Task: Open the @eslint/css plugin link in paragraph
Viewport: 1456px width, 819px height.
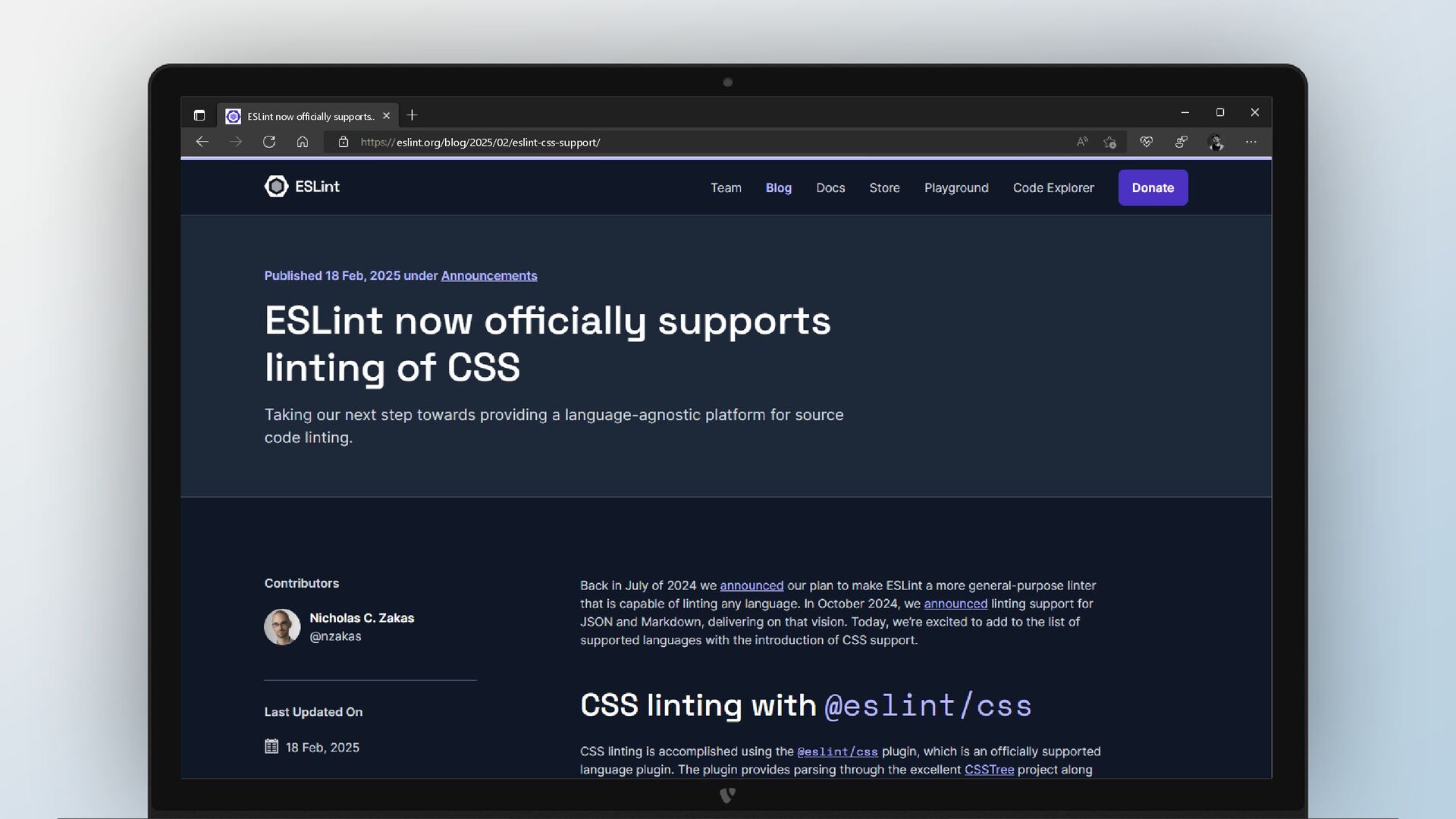Action: pos(837,752)
